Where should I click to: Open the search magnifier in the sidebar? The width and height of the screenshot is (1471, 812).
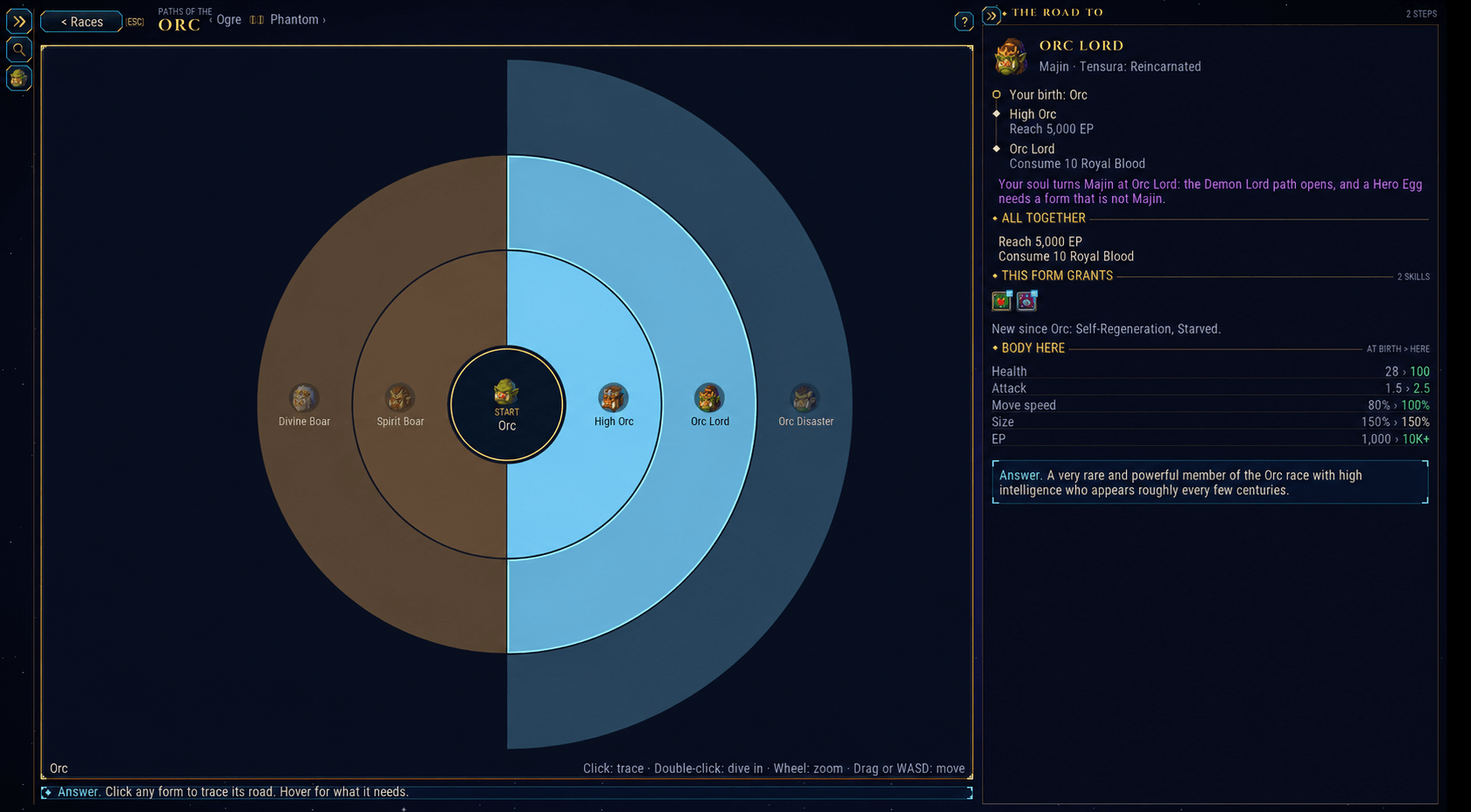[19, 50]
